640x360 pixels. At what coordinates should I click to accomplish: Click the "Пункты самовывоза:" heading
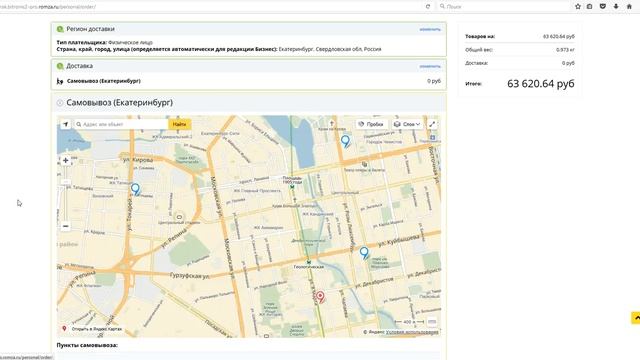tap(87, 345)
